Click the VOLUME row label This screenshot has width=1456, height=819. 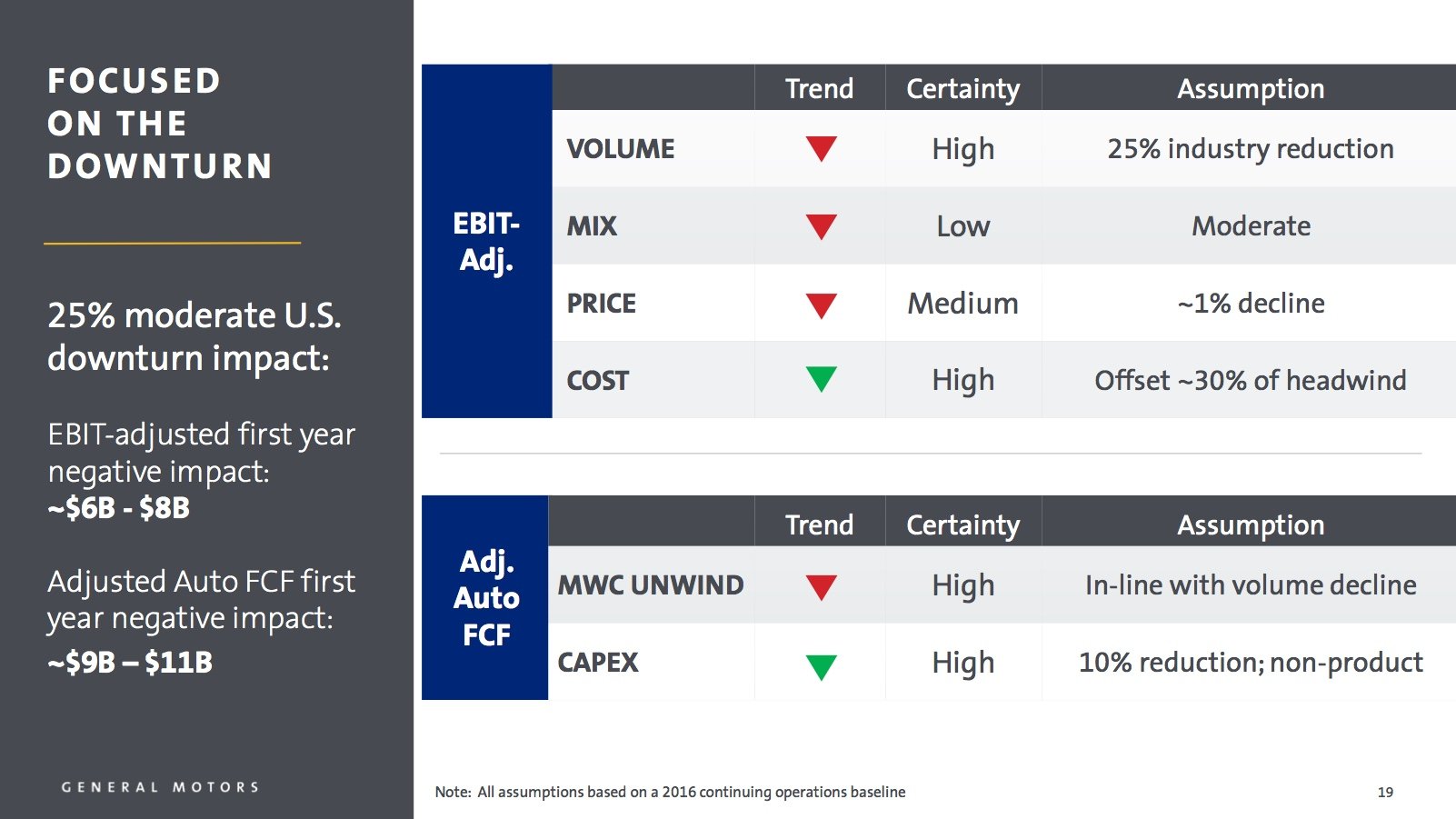click(621, 149)
